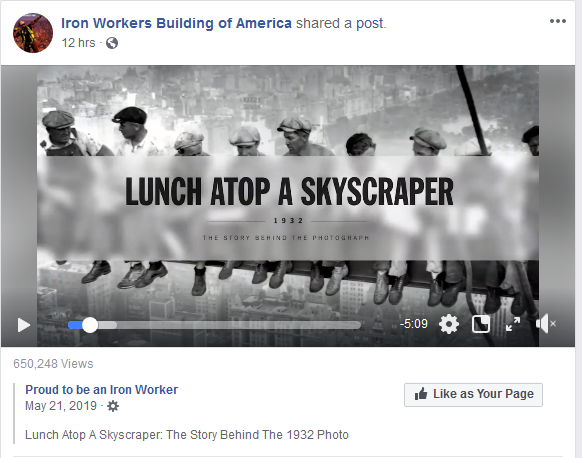
Task: Open the Proud to be an Iron Worker page
Action: pyautogui.click(x=102, y=390)
